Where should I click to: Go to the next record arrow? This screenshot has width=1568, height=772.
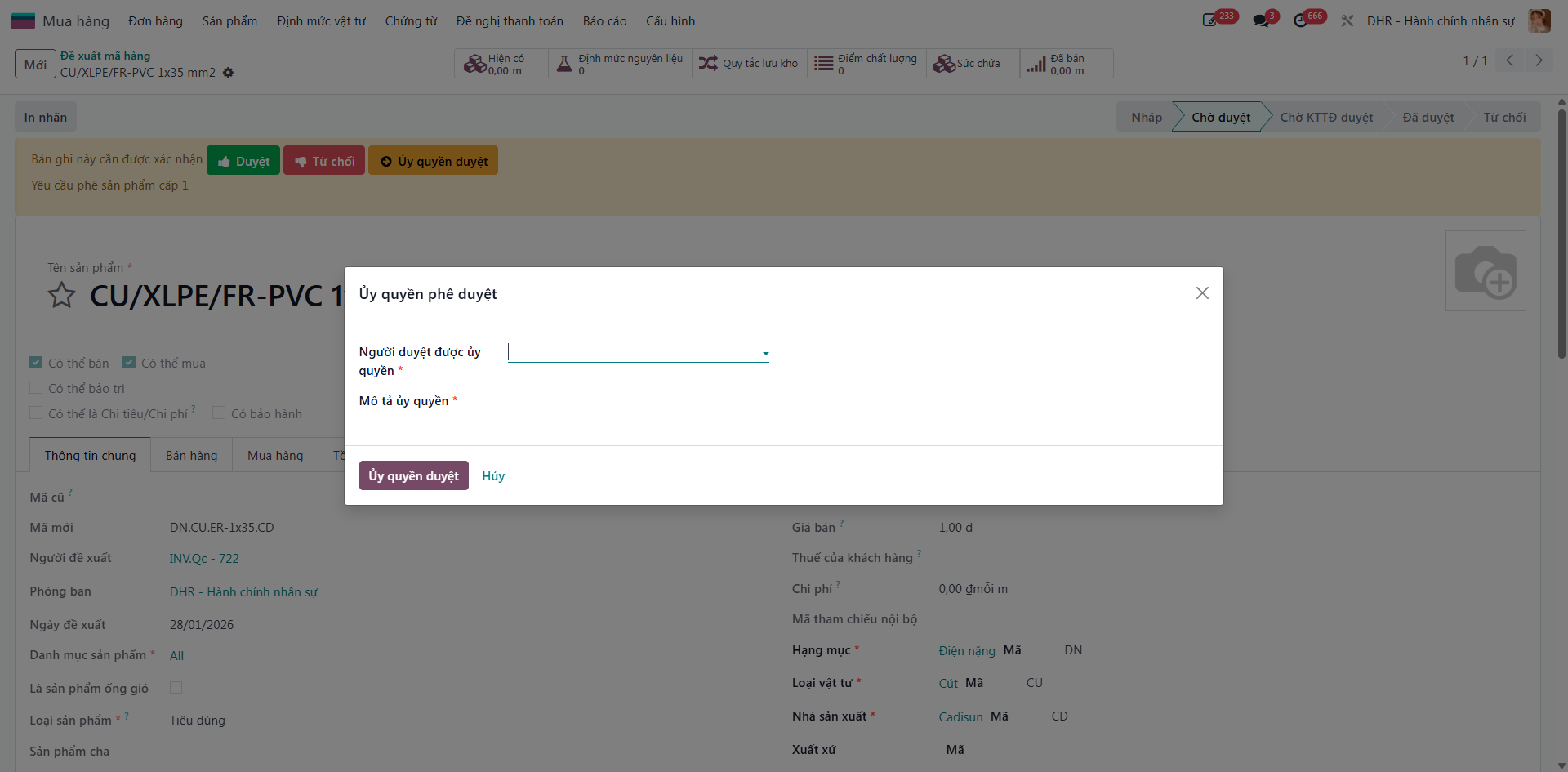[x=1539, y=60]
